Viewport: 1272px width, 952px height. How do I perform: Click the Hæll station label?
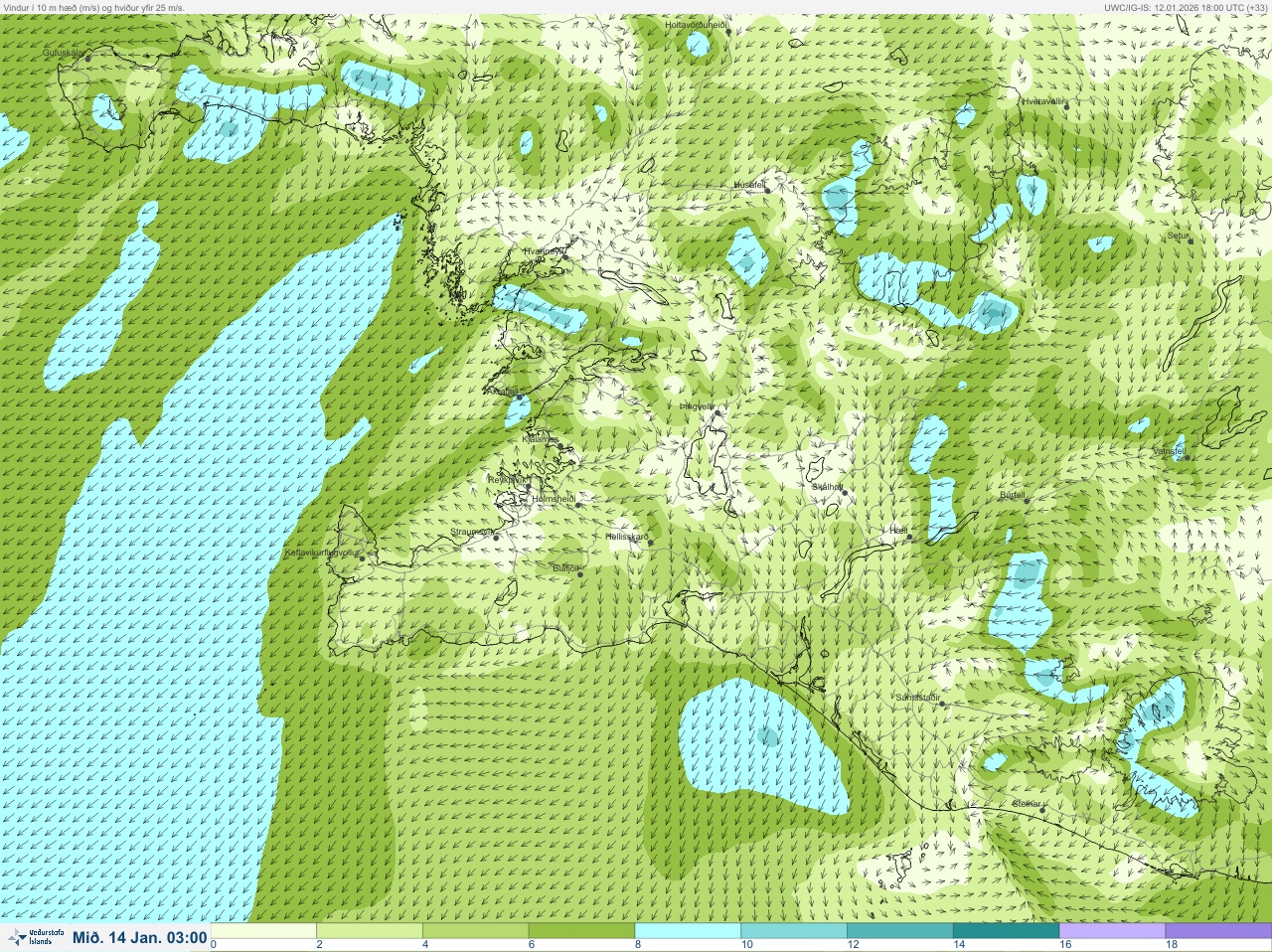(x=898, y=531)
